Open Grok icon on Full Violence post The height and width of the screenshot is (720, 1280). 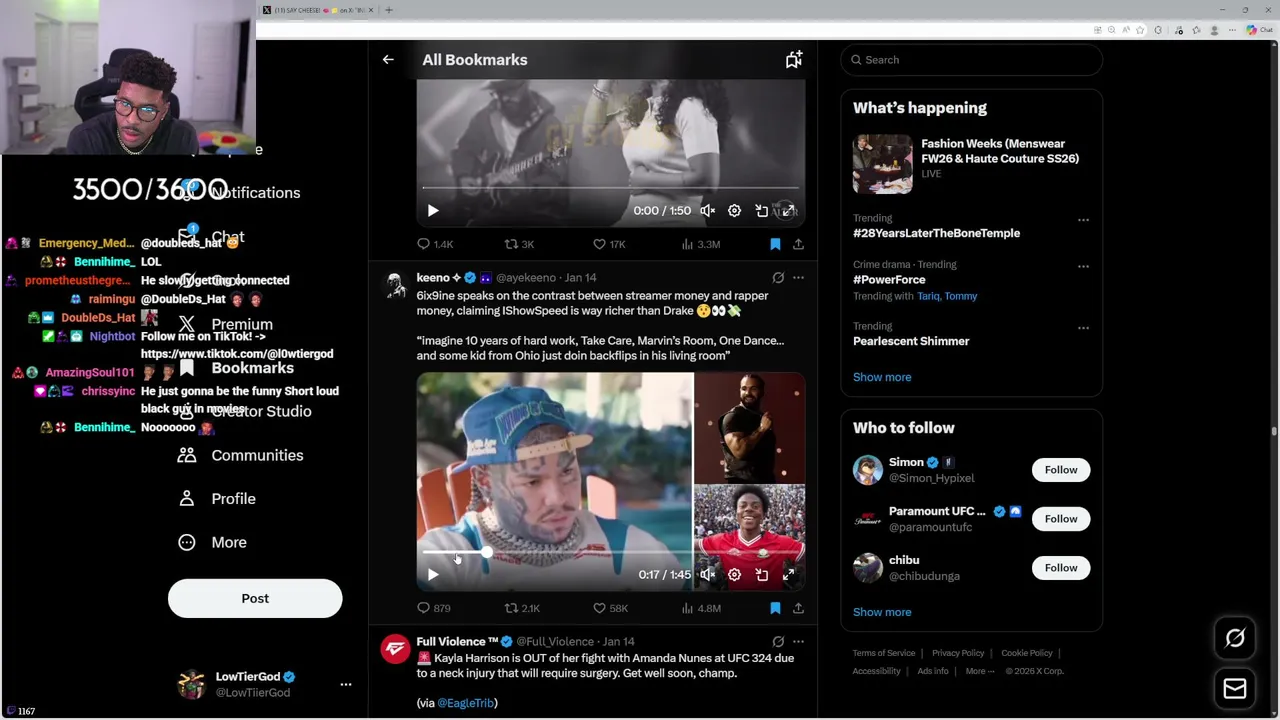pos(778,642)
